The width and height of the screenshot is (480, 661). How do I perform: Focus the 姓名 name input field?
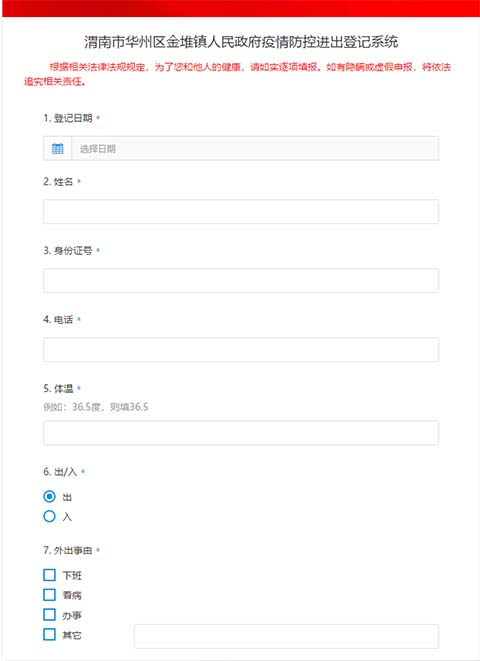(241, 212)
